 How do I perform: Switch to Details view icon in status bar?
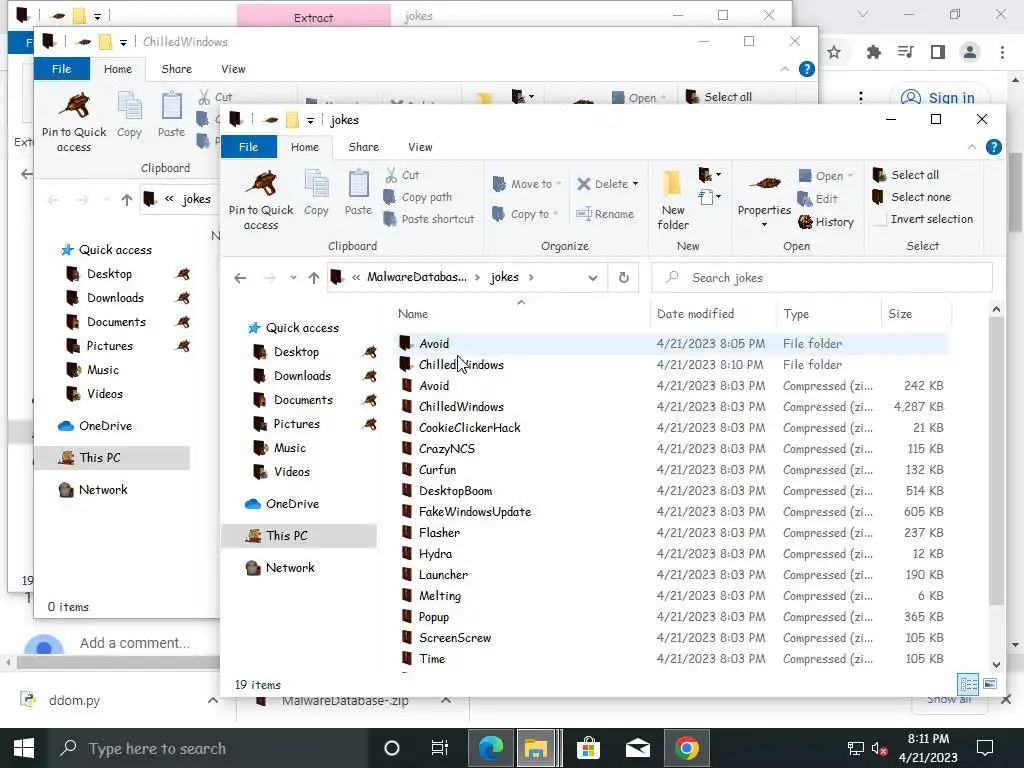click(968, 684)
